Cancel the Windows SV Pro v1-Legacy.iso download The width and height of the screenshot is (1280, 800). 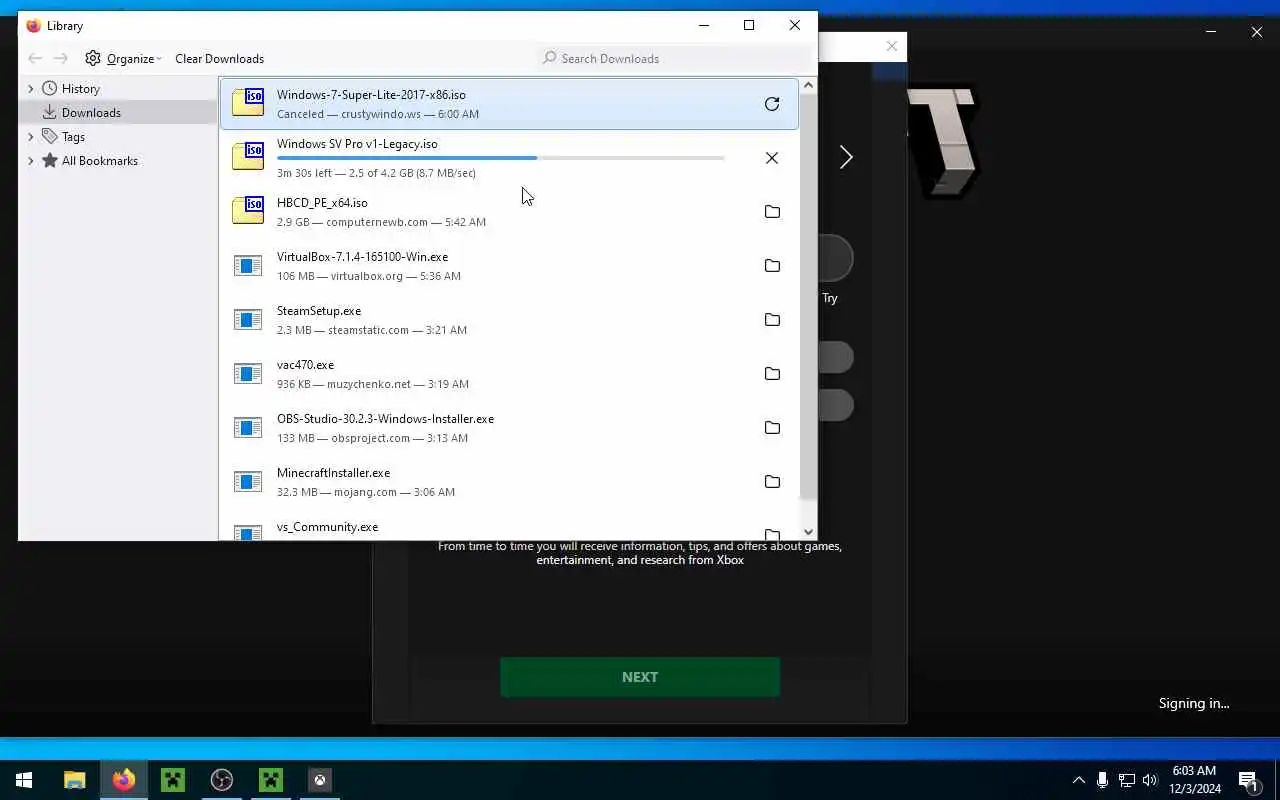coord(771,158)
